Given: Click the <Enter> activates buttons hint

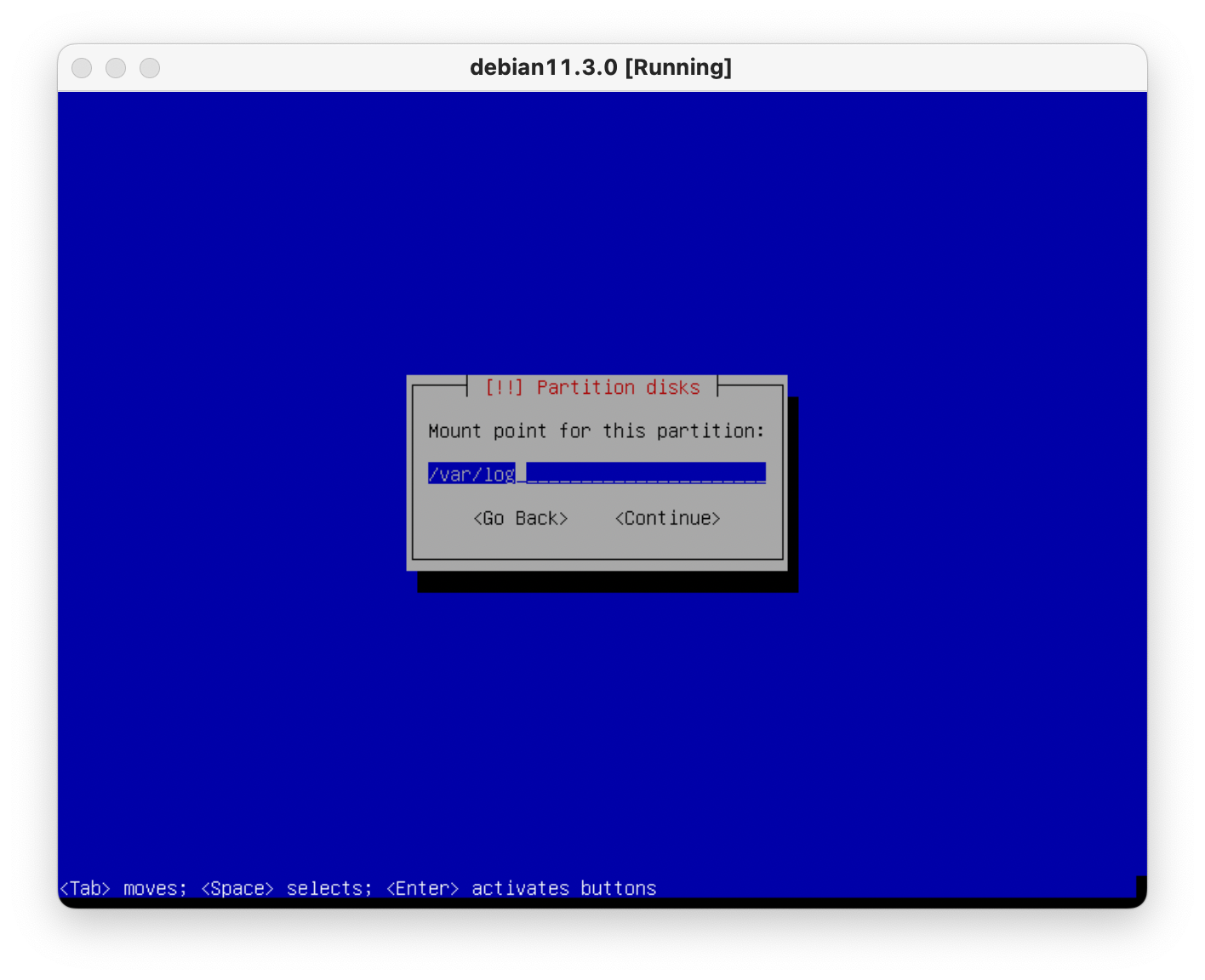Looking at the screenshot, I should [x=521, y=888].
